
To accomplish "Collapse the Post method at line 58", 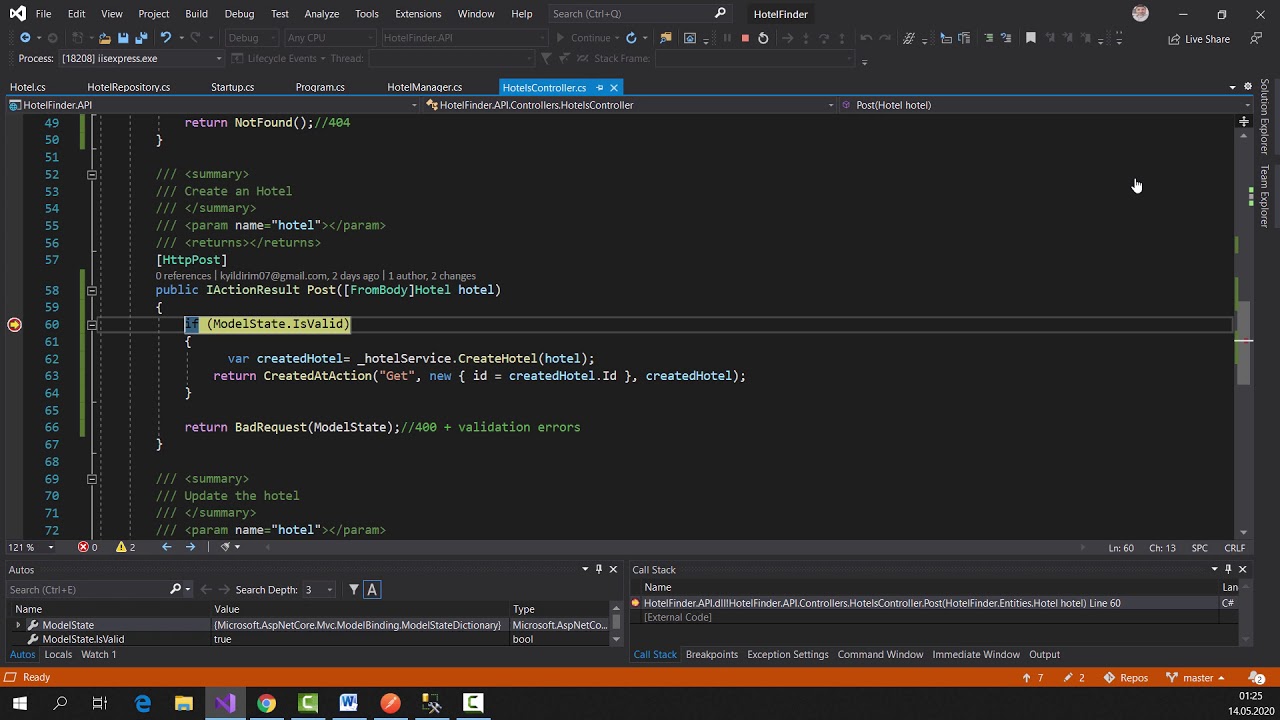I will click(91, 290).
